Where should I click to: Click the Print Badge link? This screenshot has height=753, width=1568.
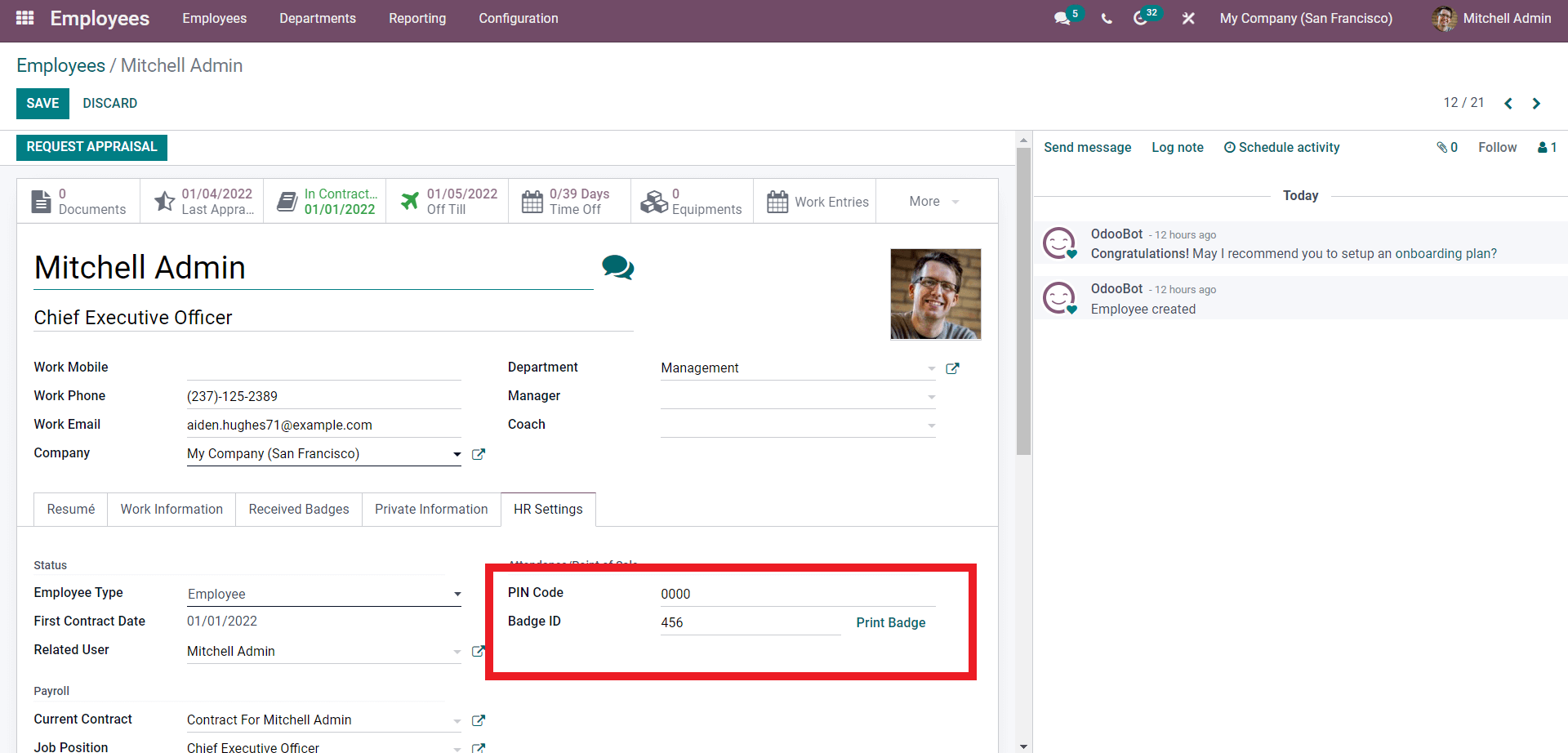tap(891, 622)
